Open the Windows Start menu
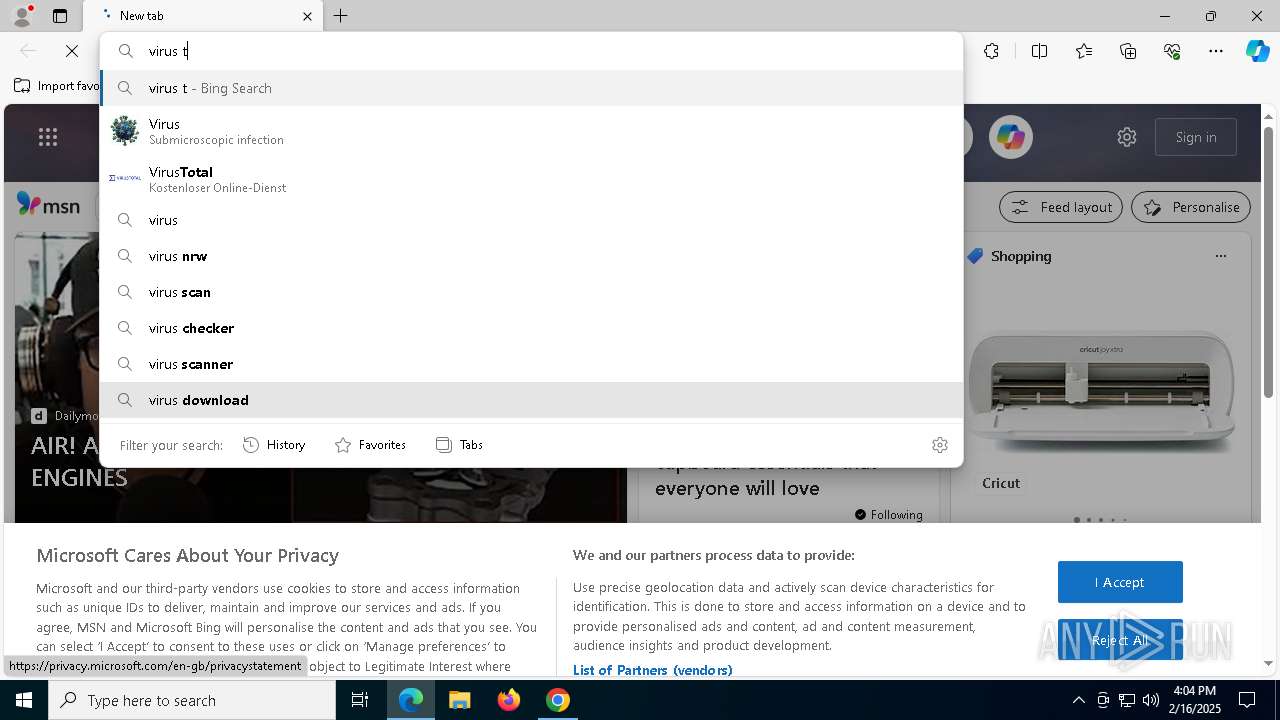The image size is (1280, 720). [x=24, y=700]
